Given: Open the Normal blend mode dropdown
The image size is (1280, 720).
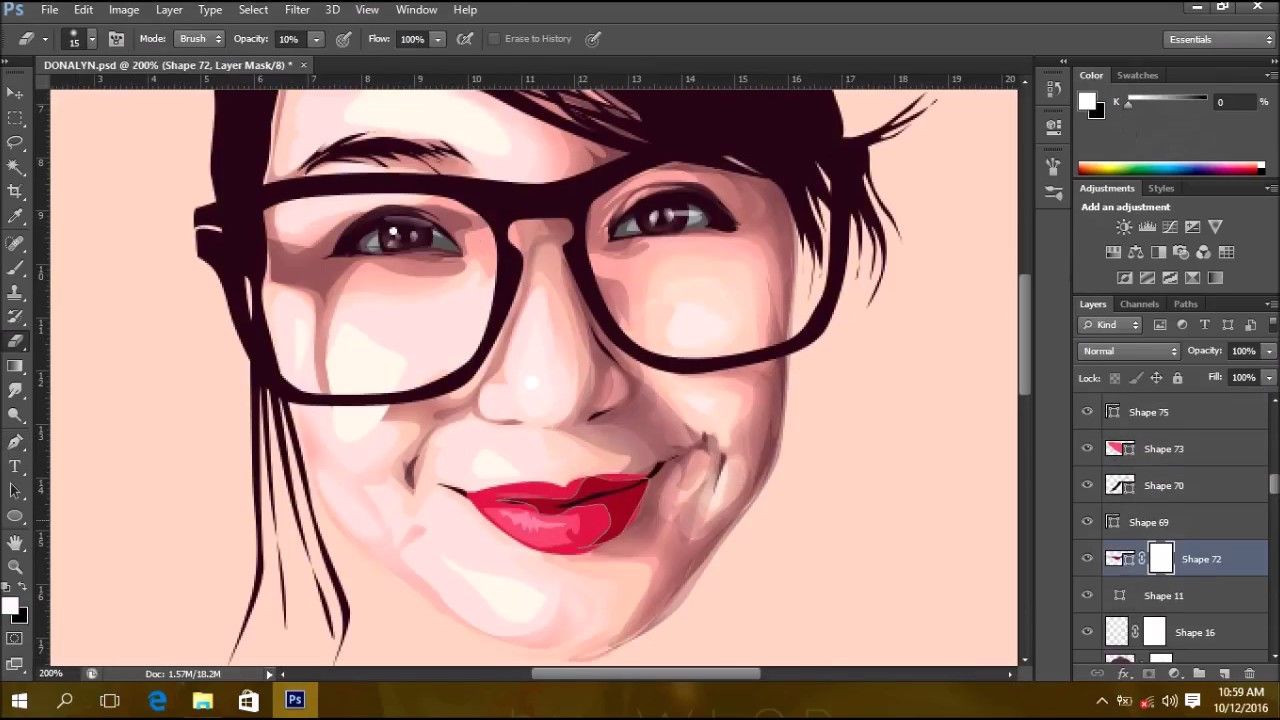Looking at the screenshot, I should (1129, 351).
